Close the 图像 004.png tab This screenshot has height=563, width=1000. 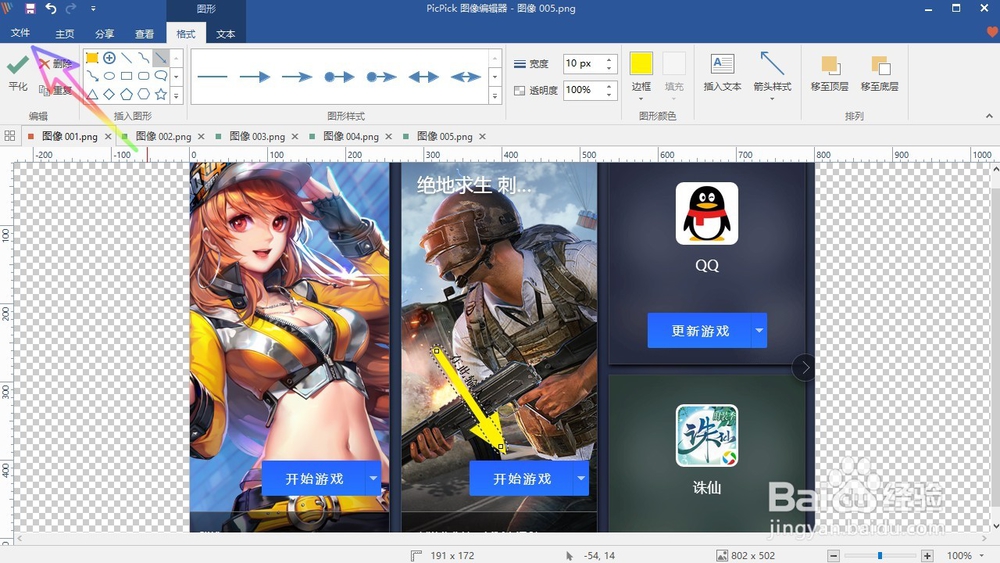(x=388, y=136)
